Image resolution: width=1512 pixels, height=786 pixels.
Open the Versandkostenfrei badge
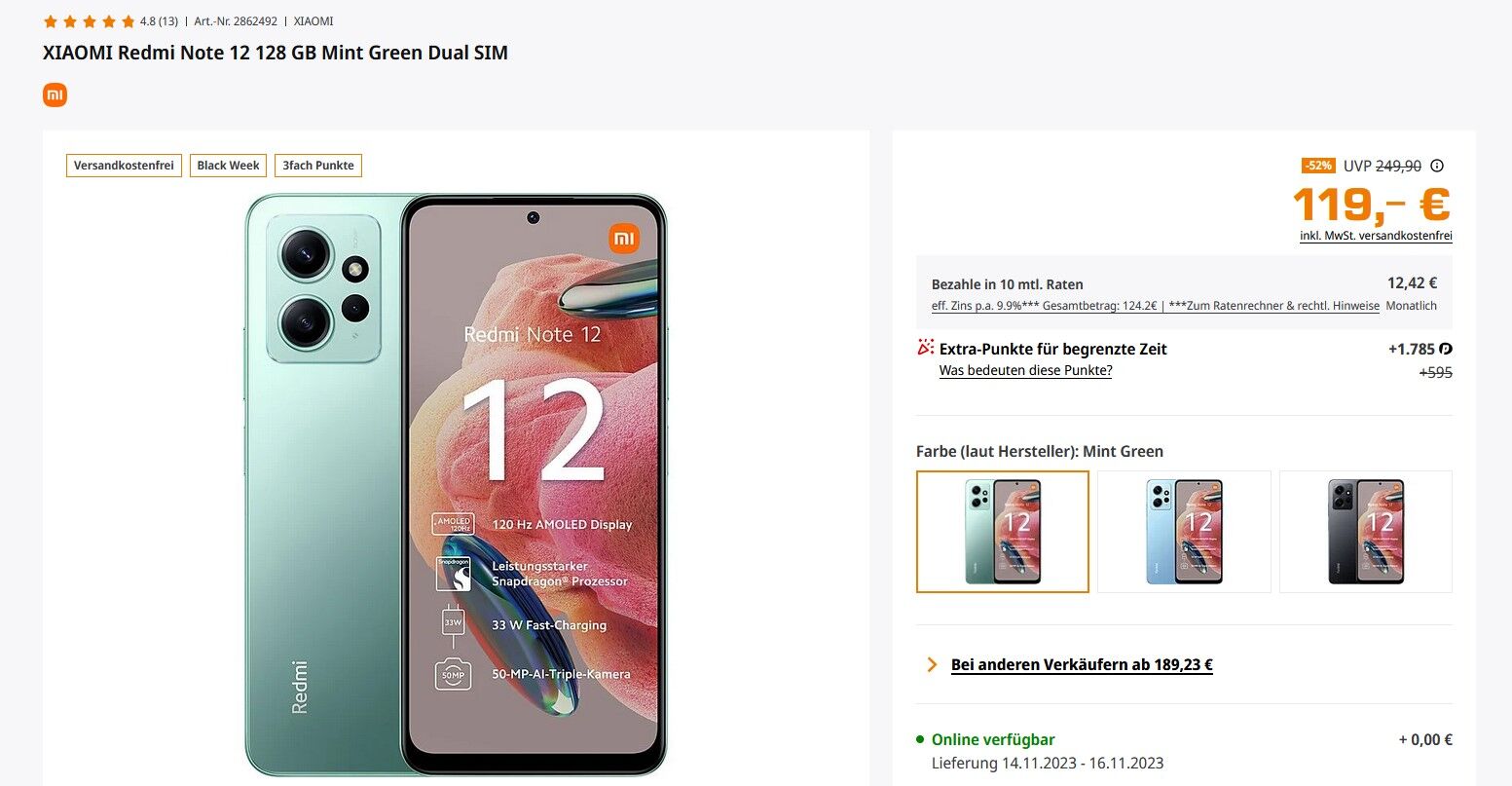(124, 166)
